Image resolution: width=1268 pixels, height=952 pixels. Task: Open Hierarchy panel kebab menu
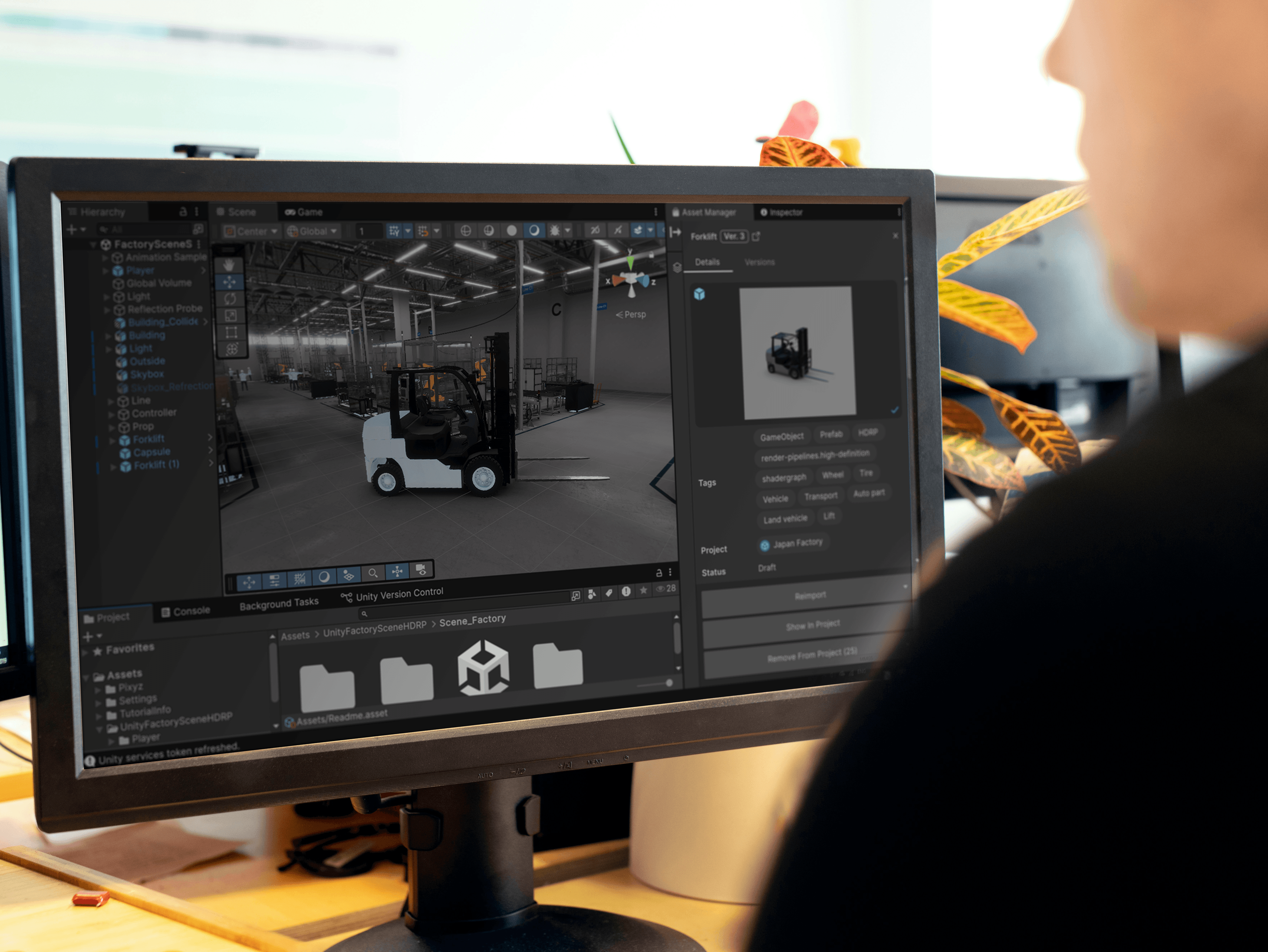[x=196, y=212]
